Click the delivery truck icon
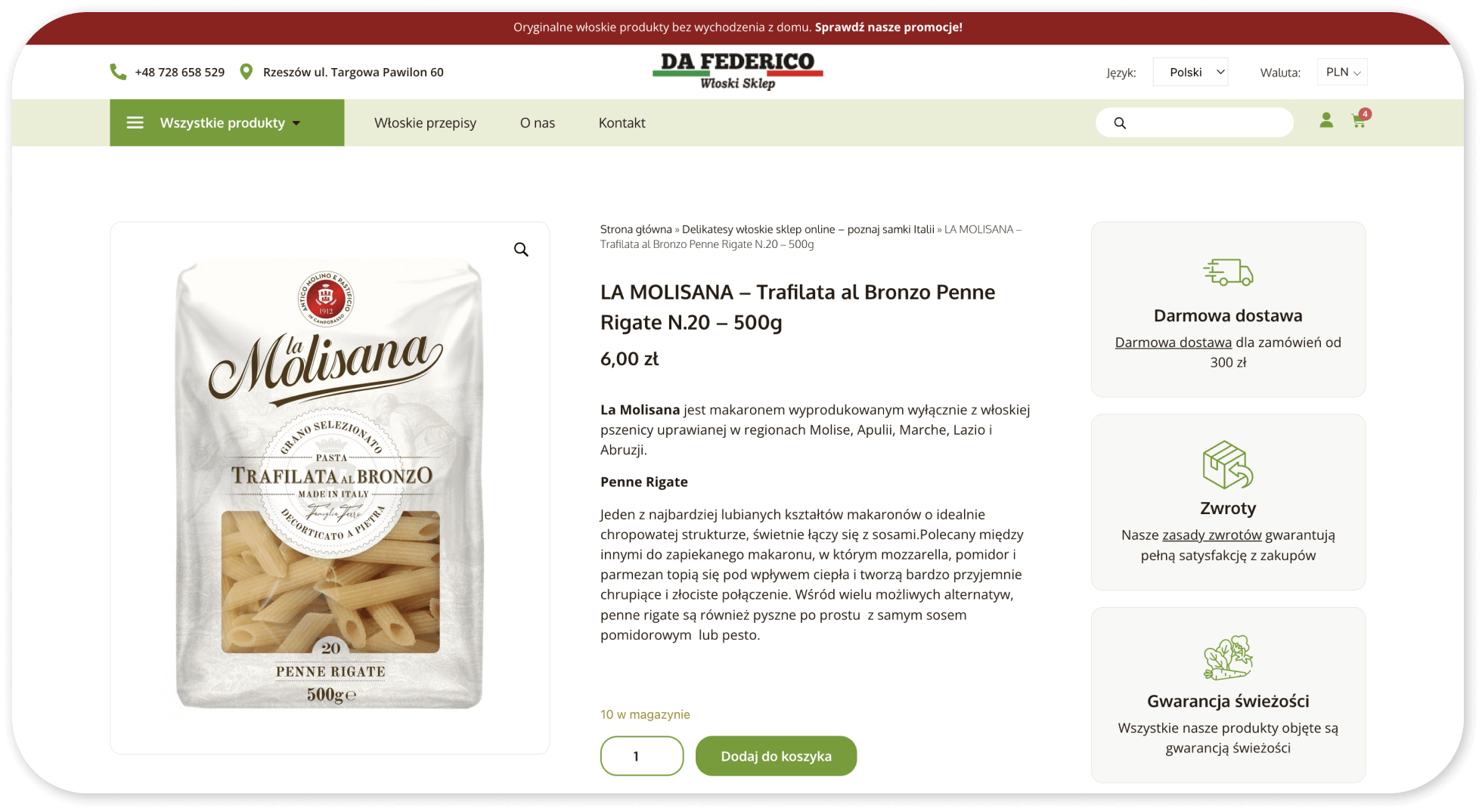 (x=1228, y=272)
